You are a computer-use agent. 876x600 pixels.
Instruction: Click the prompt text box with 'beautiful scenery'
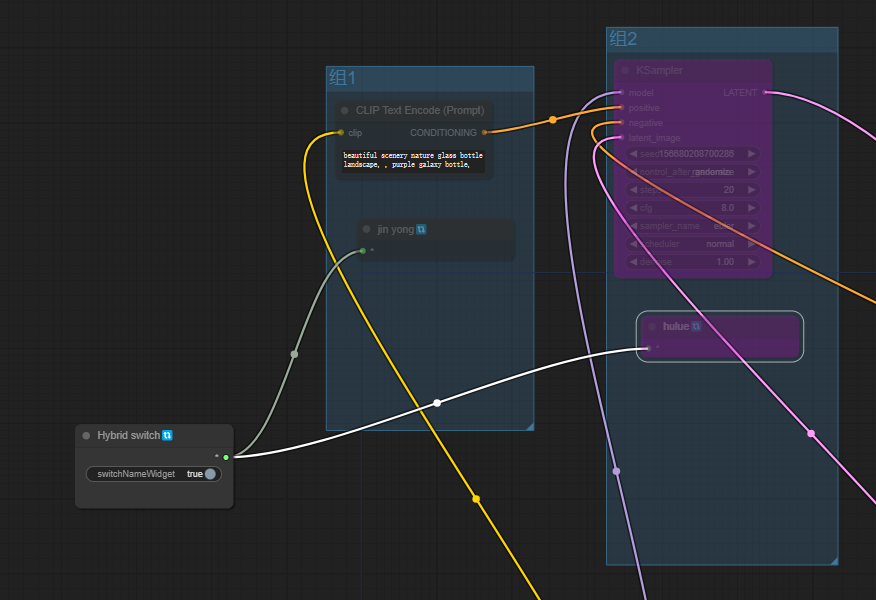(413, 160)
